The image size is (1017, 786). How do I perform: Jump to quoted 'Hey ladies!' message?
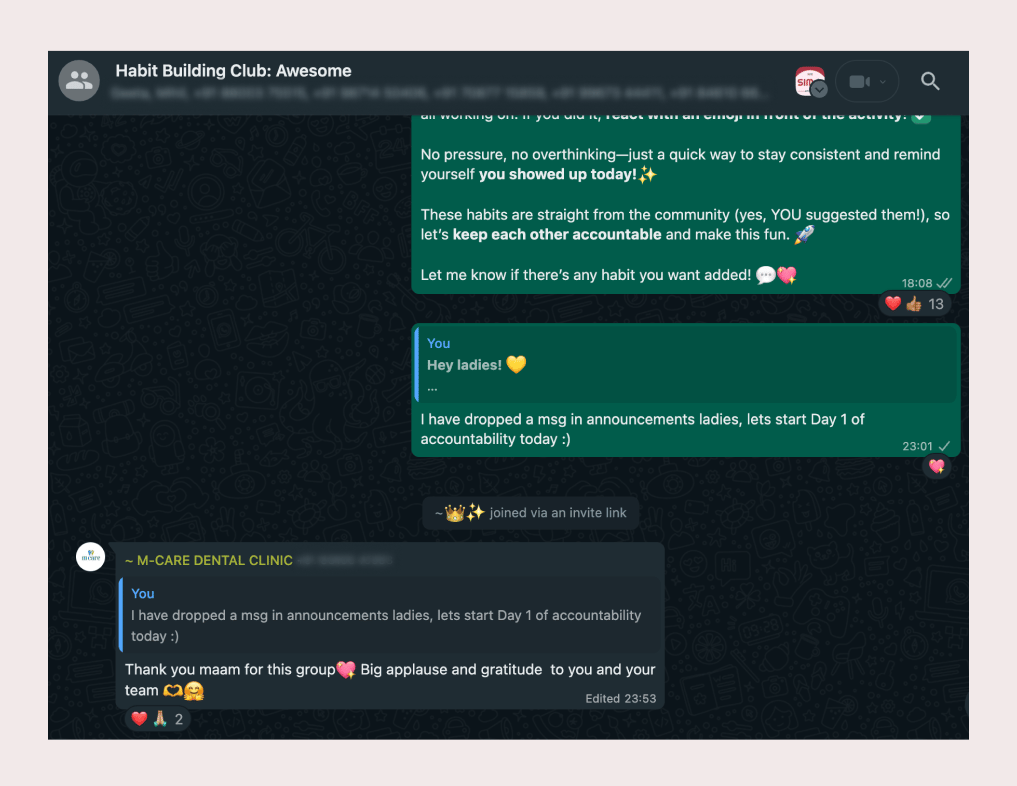[x=686, y=365]
